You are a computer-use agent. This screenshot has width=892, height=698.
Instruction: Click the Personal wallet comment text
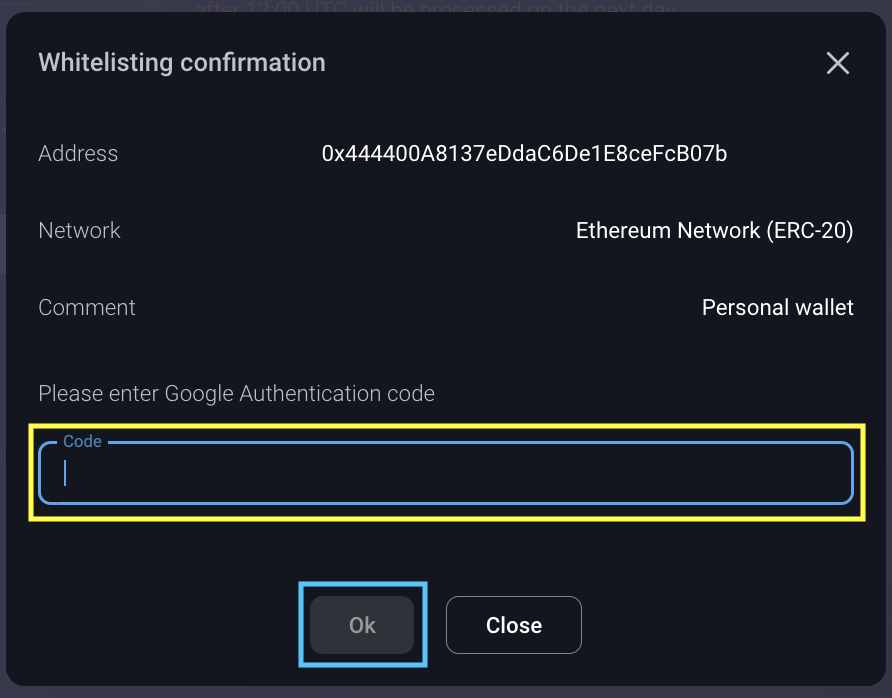coord(777,308)
